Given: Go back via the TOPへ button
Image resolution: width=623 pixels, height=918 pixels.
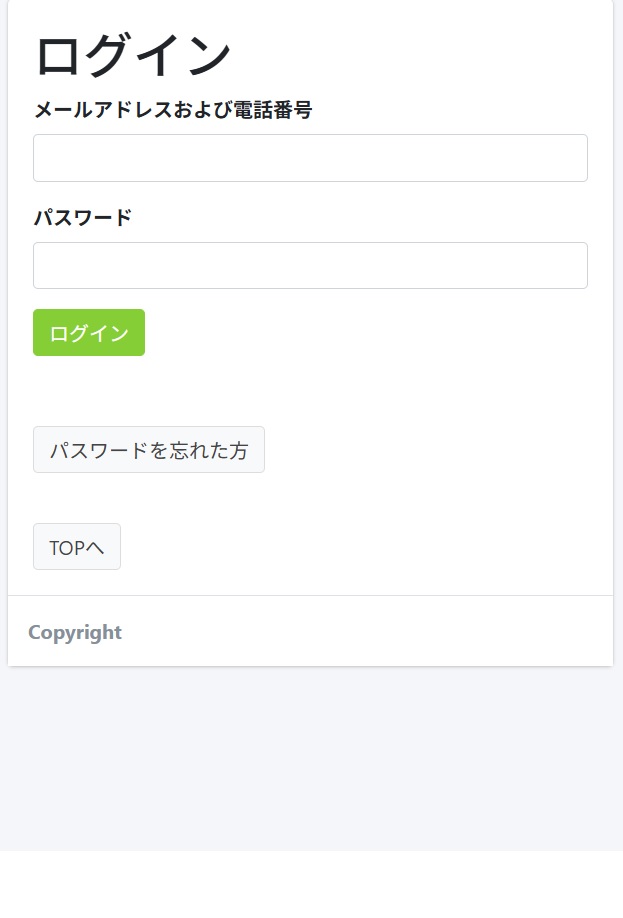Looking at the screenshot, I should pos(77,547).
